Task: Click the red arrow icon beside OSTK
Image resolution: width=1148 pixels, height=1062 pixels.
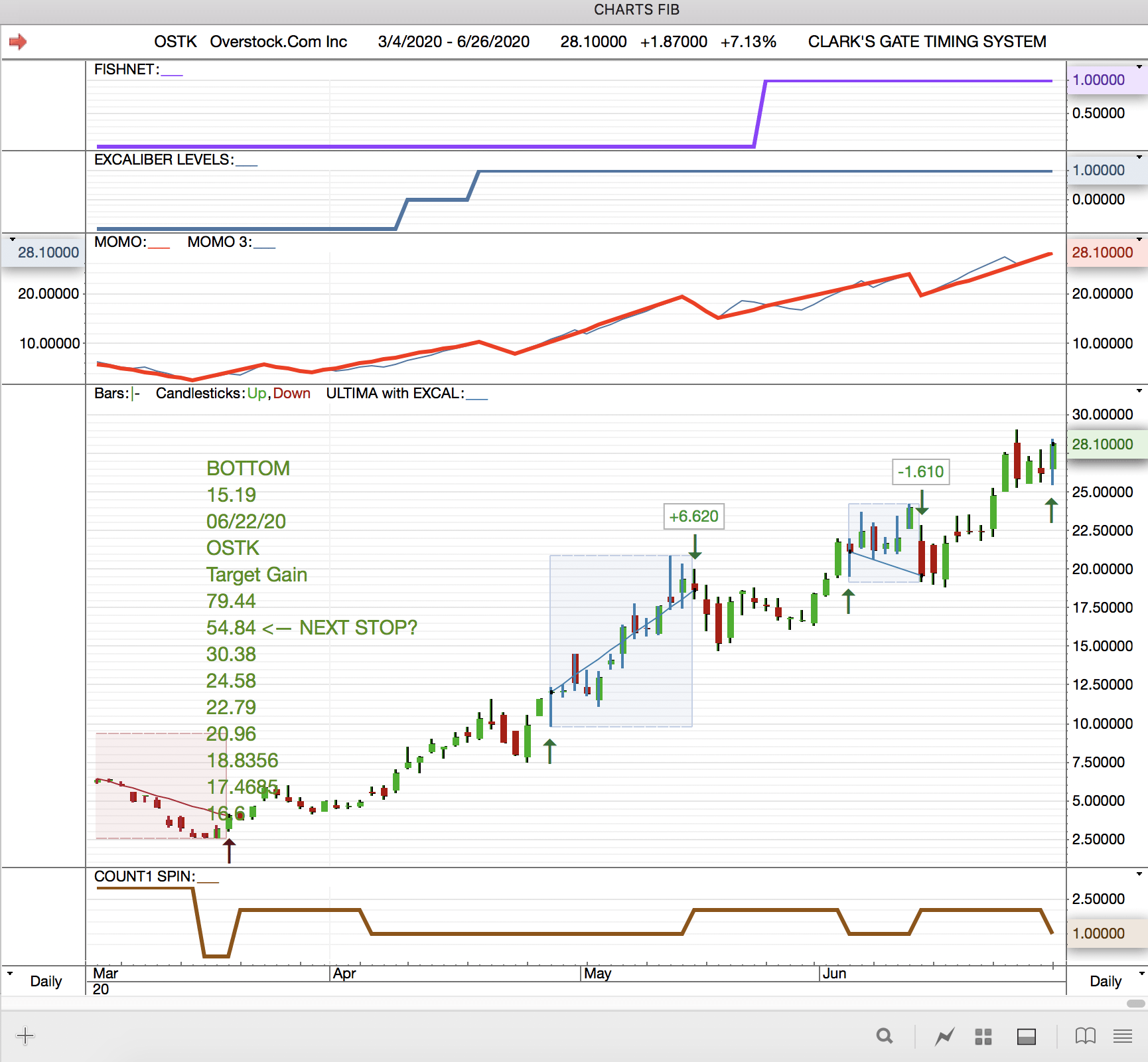Action: [18, 42]
